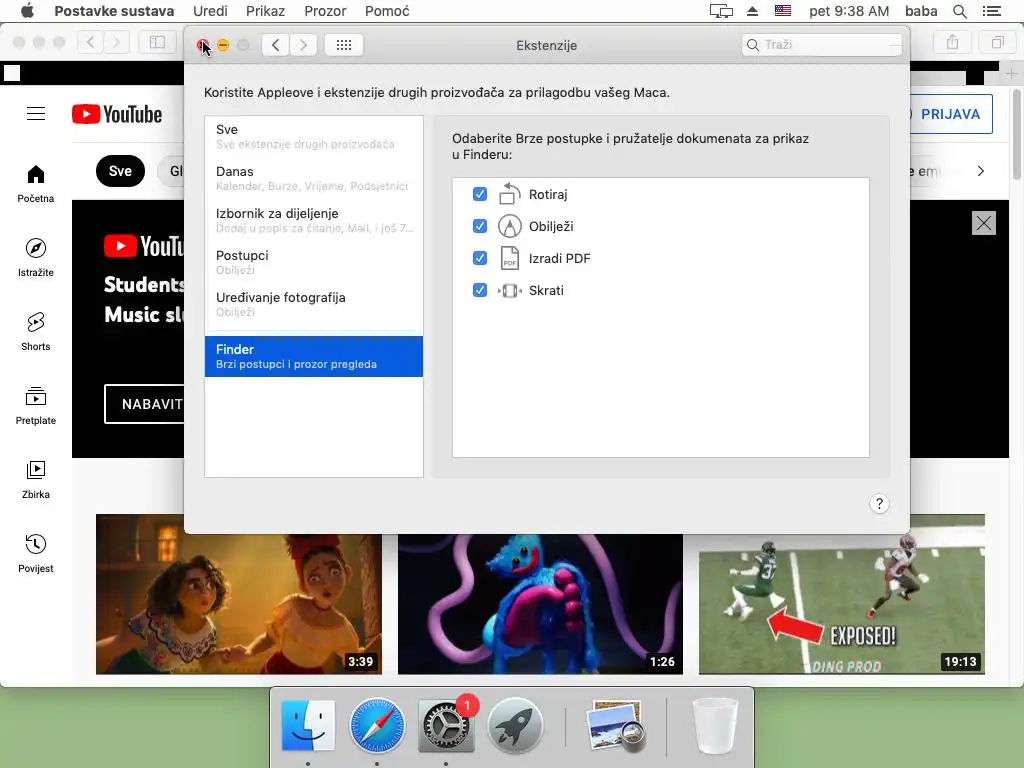Open Postavke sustava app menu

tap(114, 11)
